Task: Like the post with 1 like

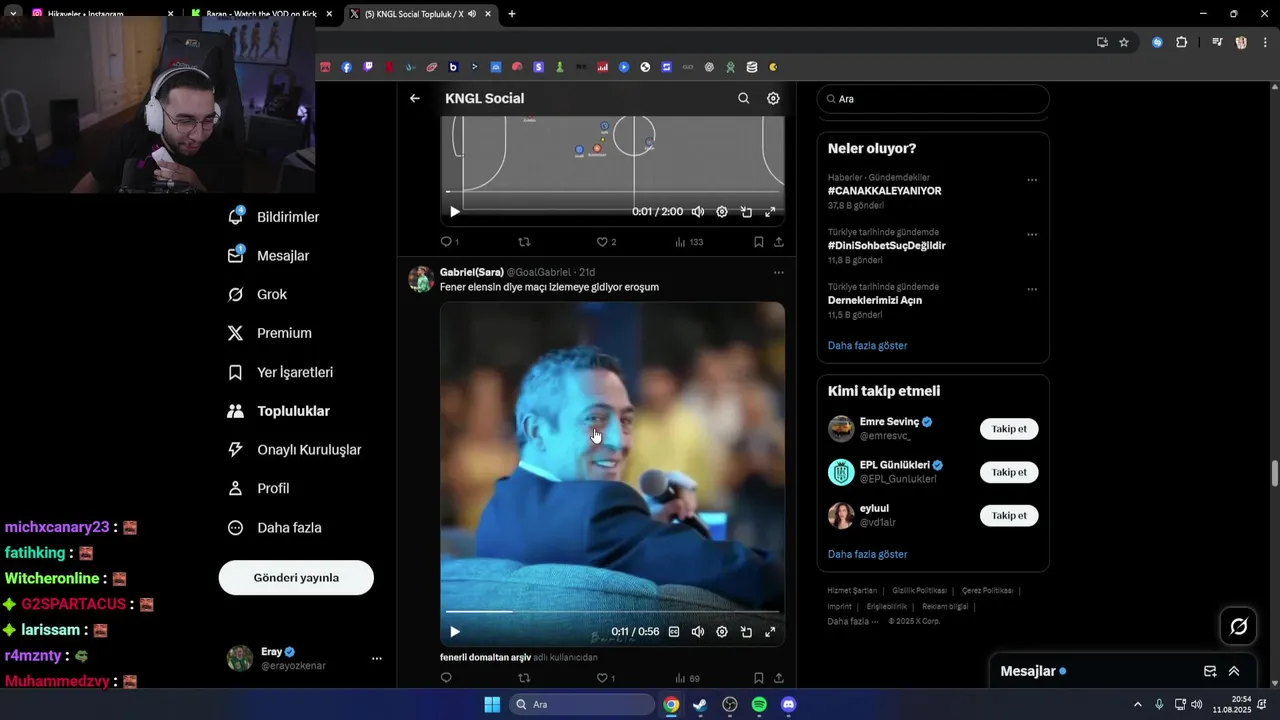Action: 606,678
